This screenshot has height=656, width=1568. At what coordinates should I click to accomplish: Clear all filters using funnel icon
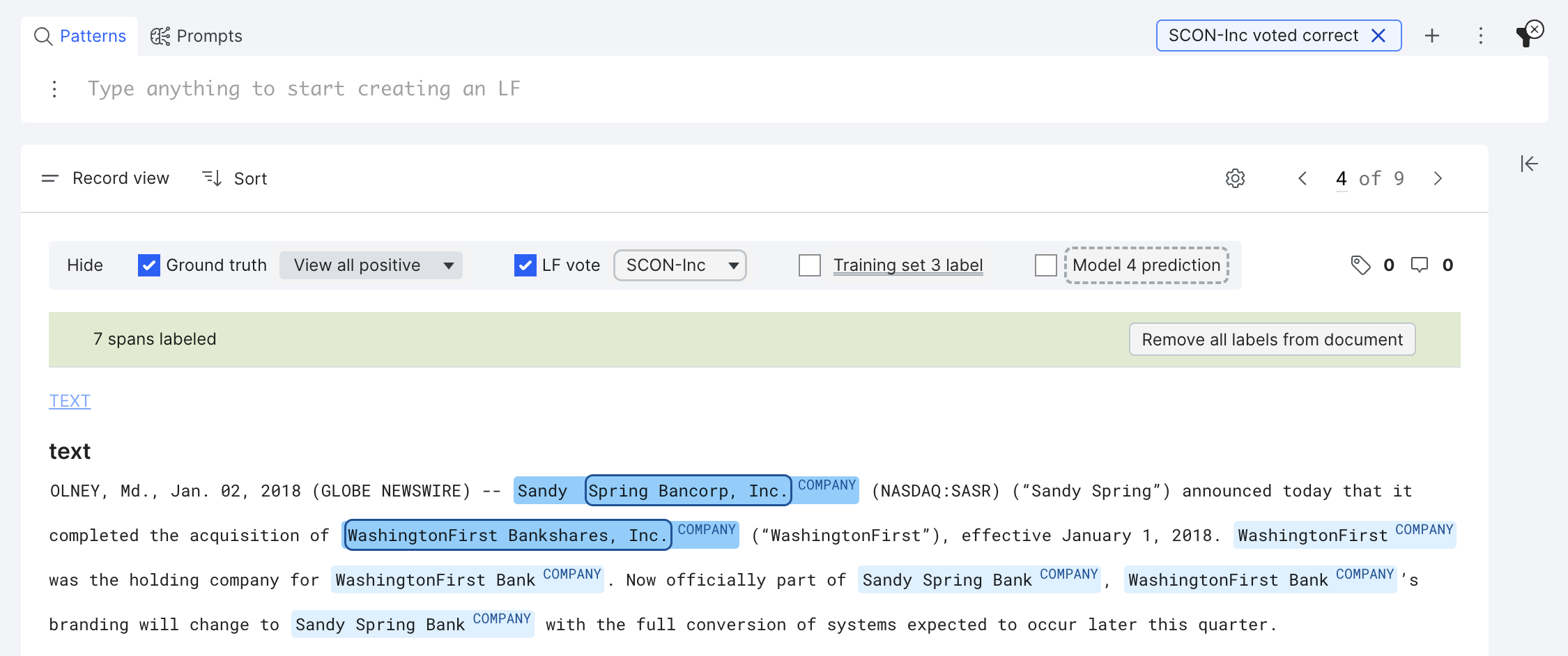tap(1529, 33)
